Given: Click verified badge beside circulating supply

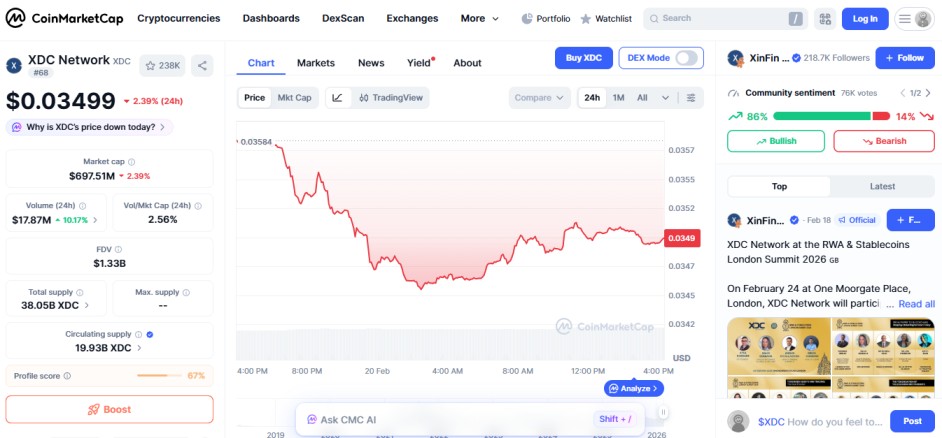Looking at the screenshot, I should tap(150, 335).
